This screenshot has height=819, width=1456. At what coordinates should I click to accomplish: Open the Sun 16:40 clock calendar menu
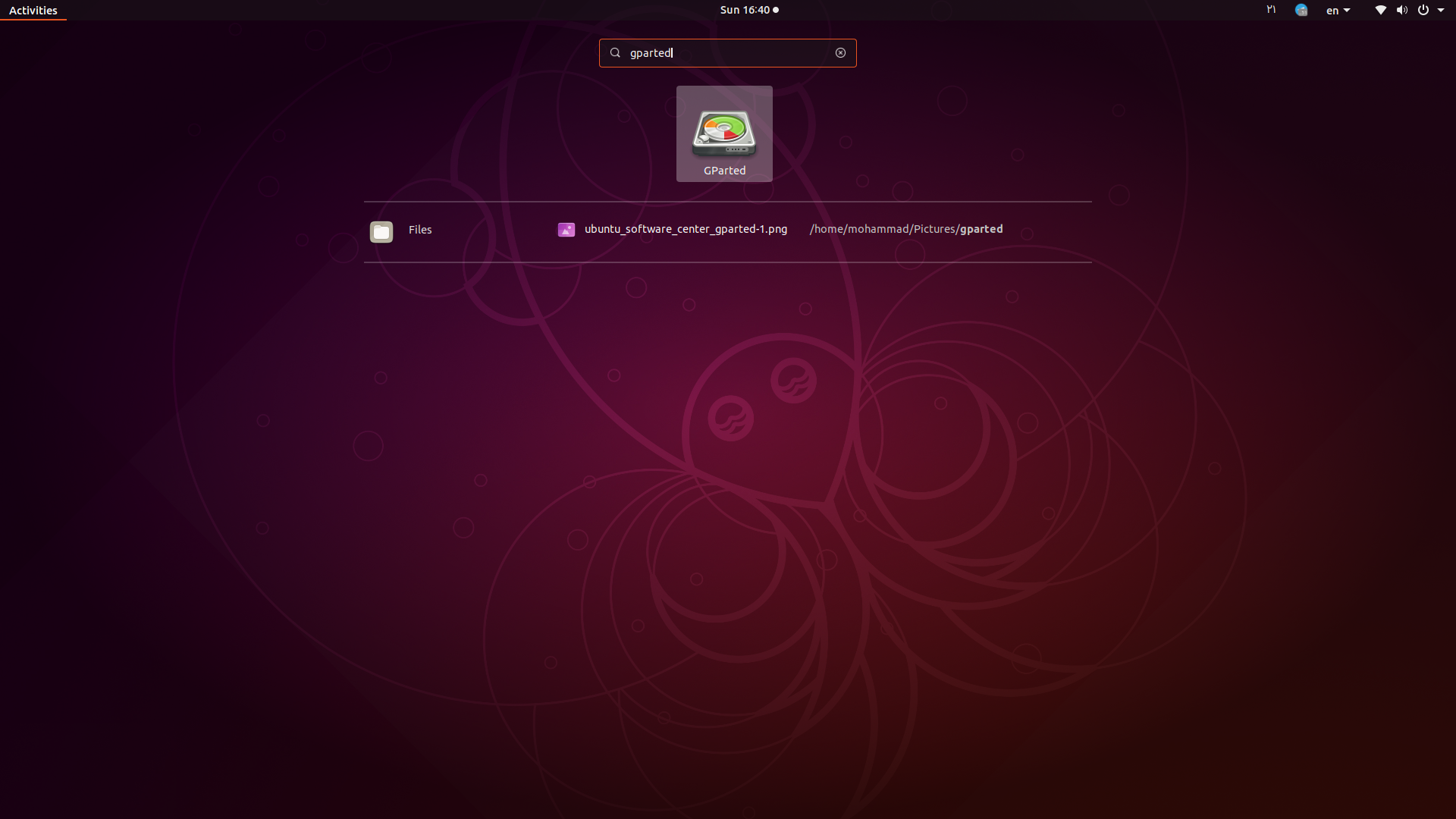coord(745,10)
